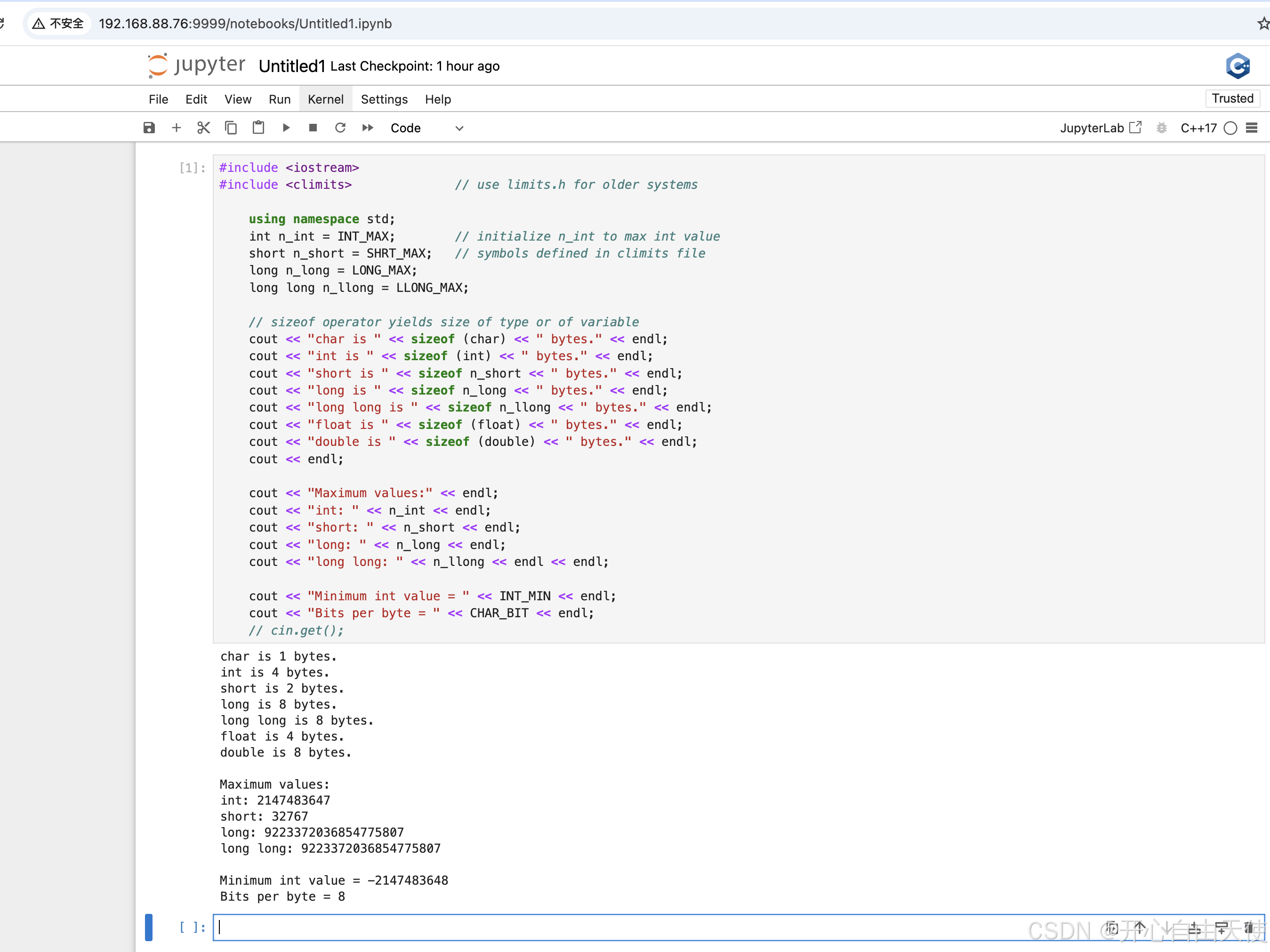Click the cout CHAR_BIT code line

click(x=421, y=613)
